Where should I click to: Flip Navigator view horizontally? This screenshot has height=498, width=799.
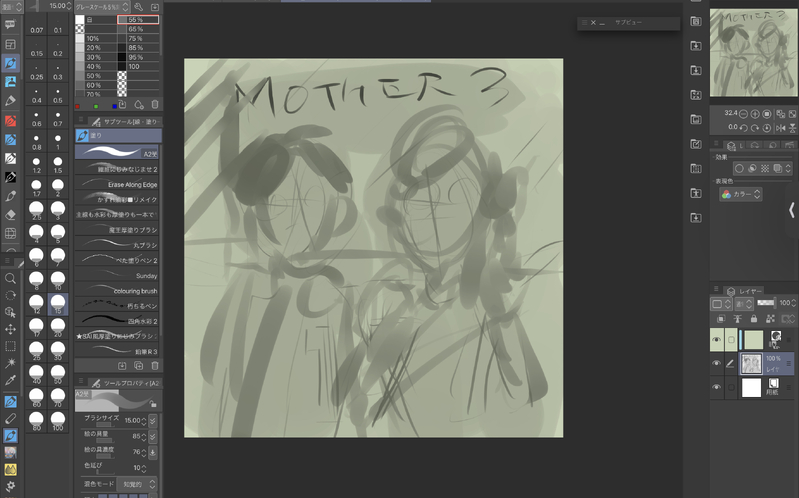pos(780,127)
